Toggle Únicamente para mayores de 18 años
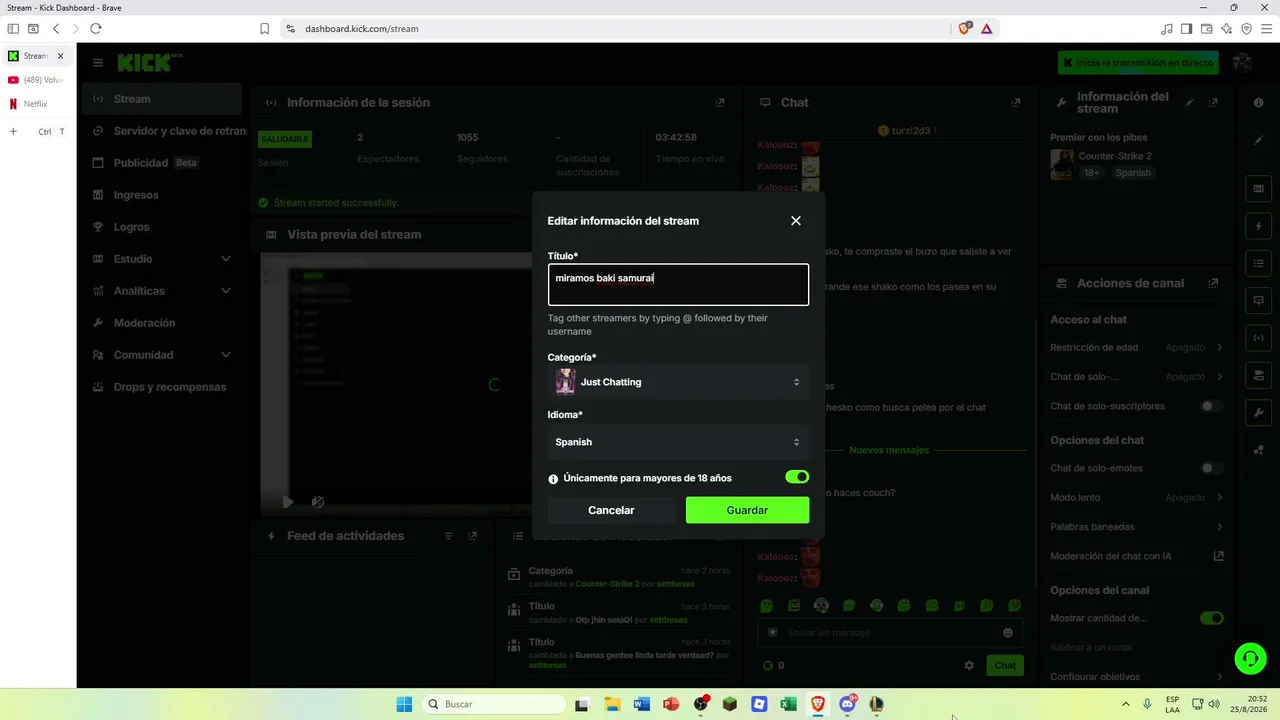1280x720 pixels. pos(797,478)
